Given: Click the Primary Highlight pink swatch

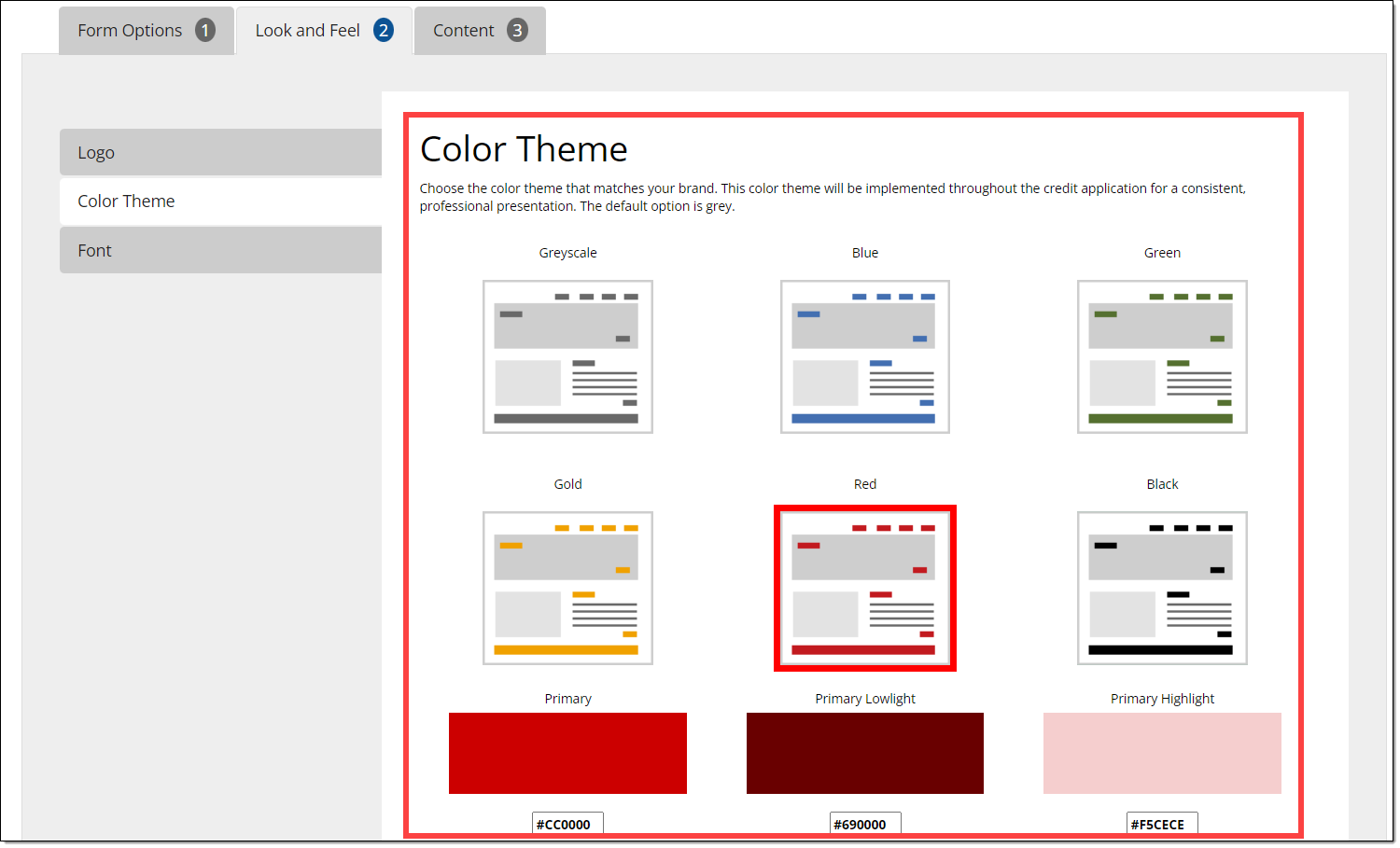Looking at the screenshot, I should coord(1162,753).
